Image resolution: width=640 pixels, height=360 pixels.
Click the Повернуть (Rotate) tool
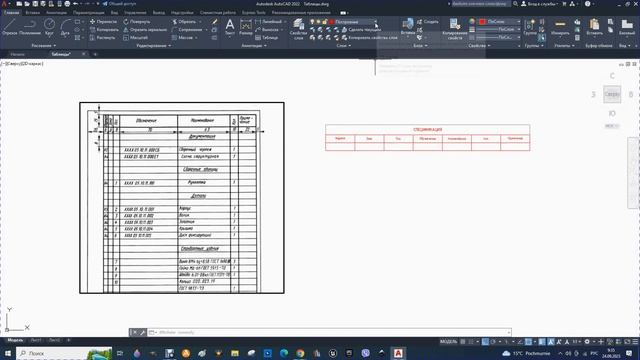pyautogui.click(x=137, y=22)
